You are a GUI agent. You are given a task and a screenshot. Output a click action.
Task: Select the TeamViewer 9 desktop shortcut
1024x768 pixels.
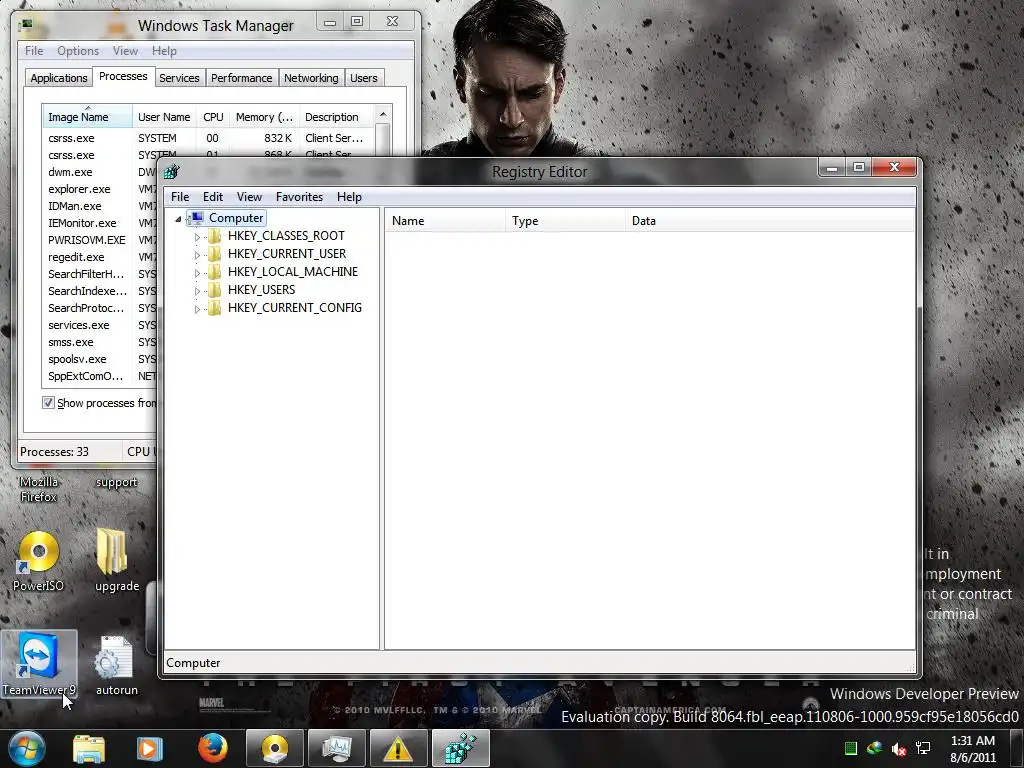point(39,664)
